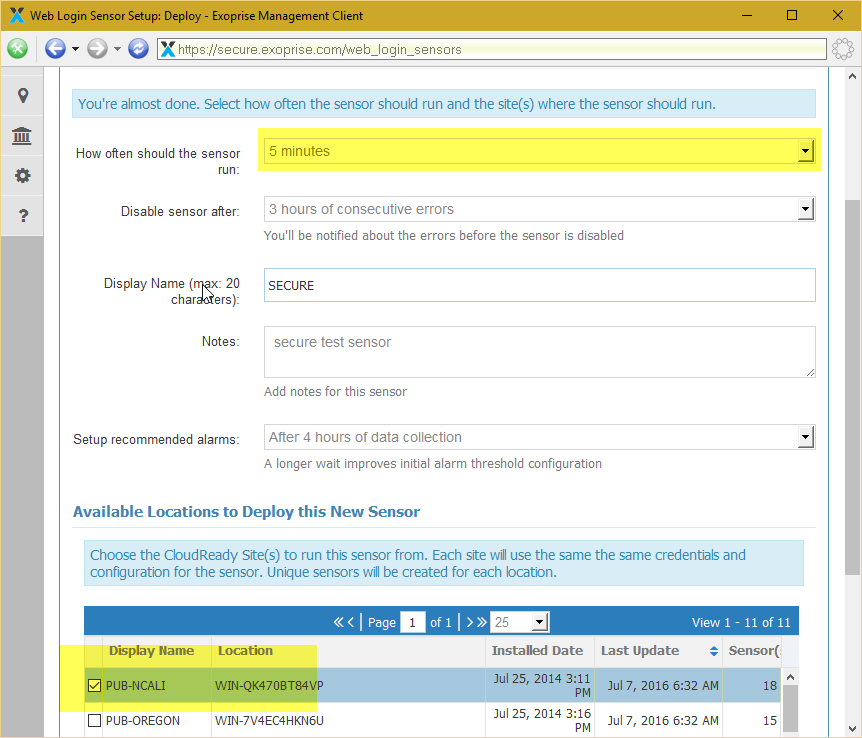Go forward with the gray forward arrow

(x=97, y=49)
